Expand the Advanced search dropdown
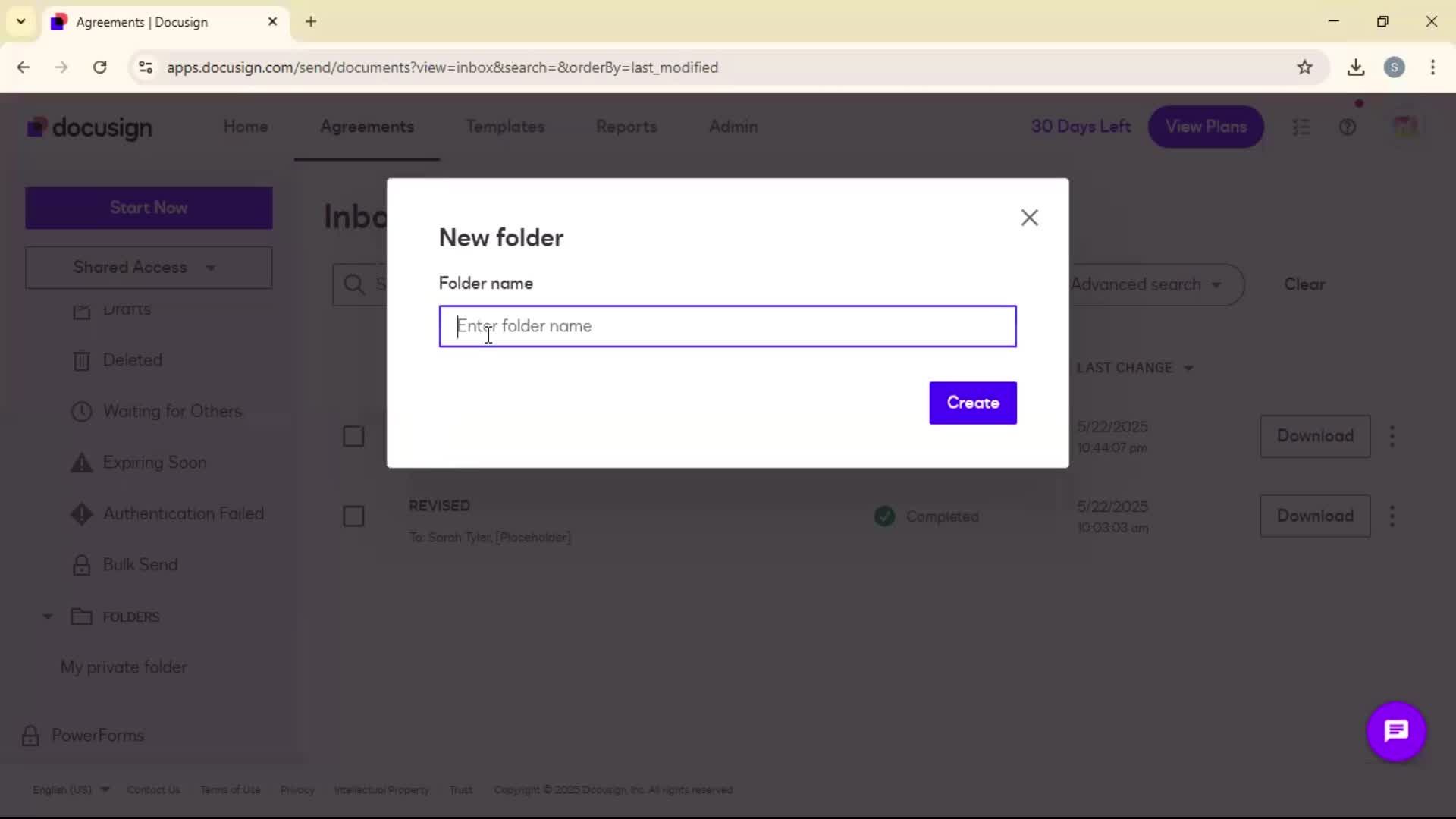1456x819 pixels. point(1145,284)
